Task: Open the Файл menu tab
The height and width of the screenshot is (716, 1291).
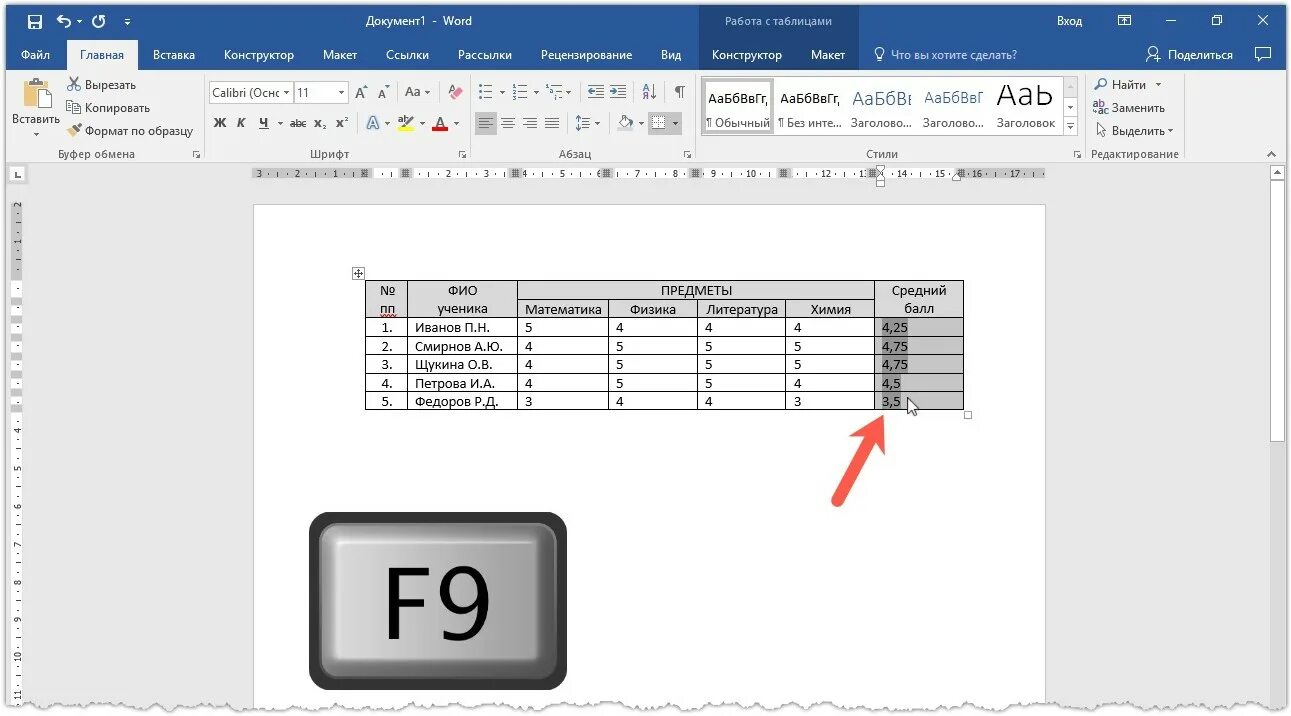Action: (35, 55)
